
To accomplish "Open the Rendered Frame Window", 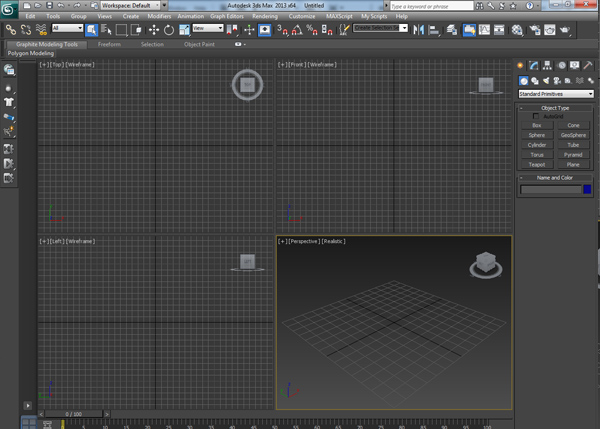I will 550,29.
